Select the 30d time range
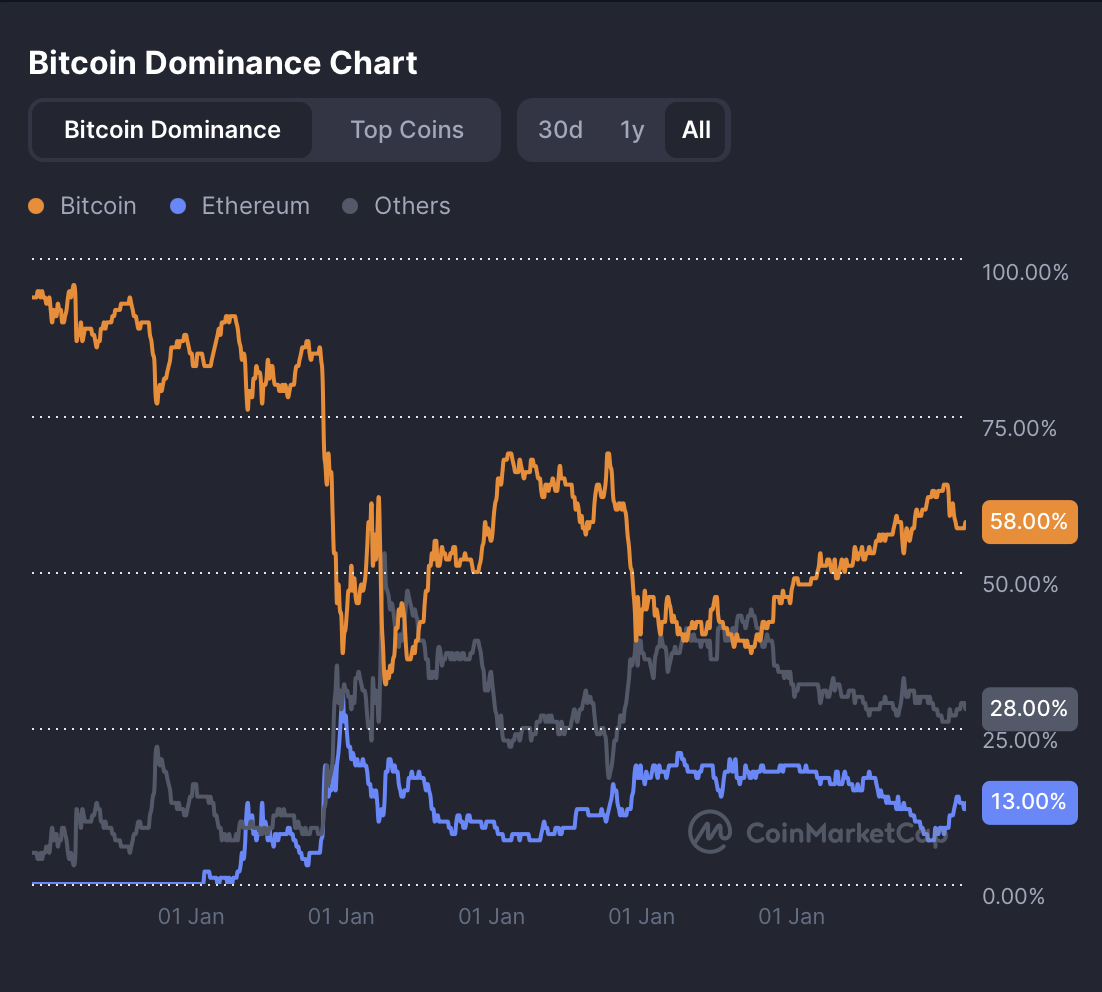Image resolution: width=1102 pixels, height=992 pixels. point(560,130)
